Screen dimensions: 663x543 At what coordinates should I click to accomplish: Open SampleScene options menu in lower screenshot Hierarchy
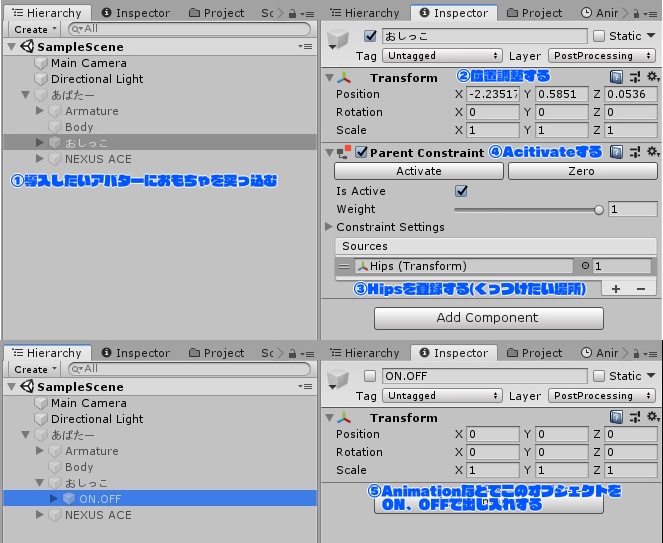coord(305,386)
